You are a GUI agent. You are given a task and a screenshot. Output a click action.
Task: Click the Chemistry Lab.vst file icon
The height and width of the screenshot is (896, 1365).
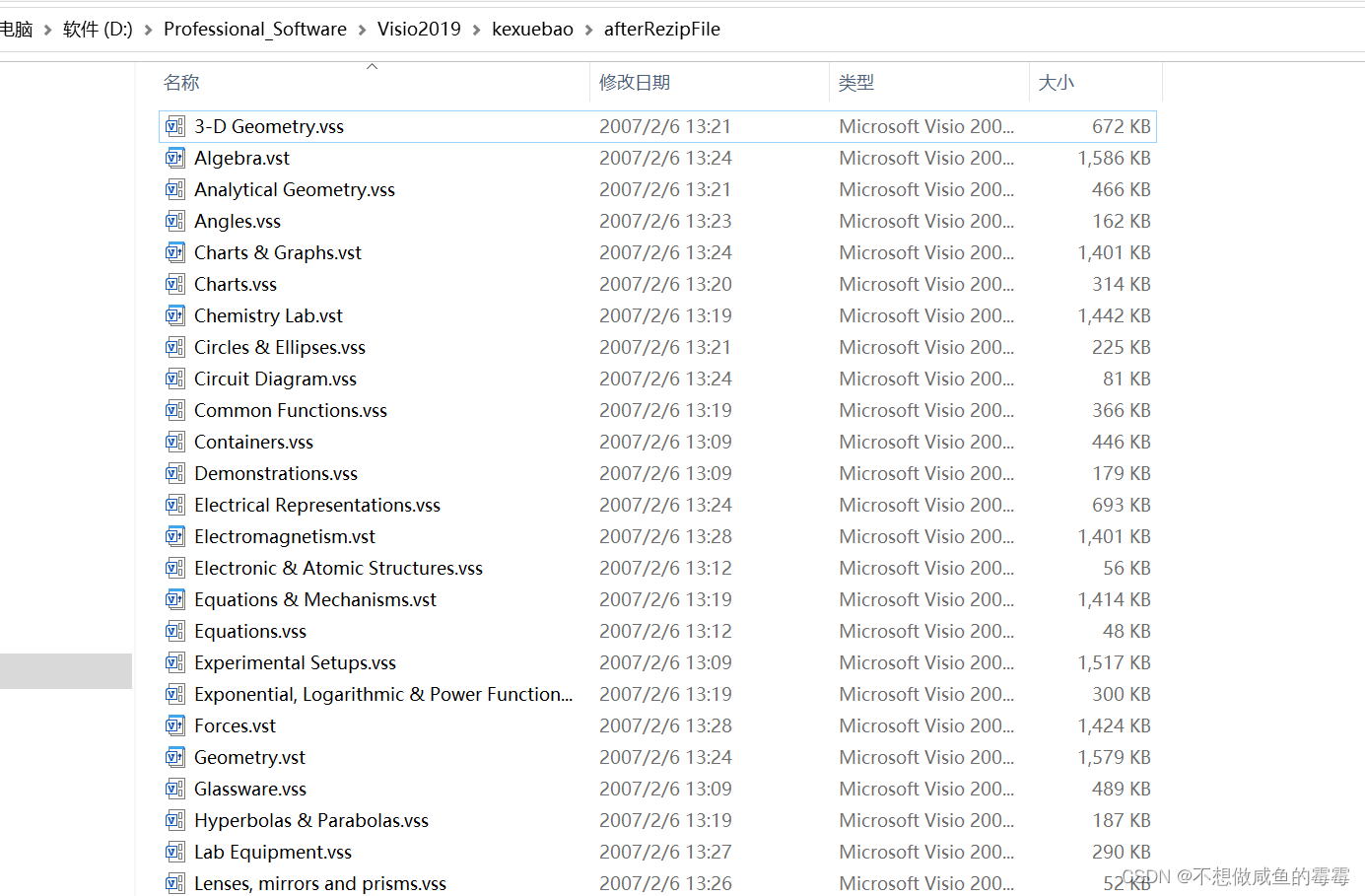click(x=174, y=315)
